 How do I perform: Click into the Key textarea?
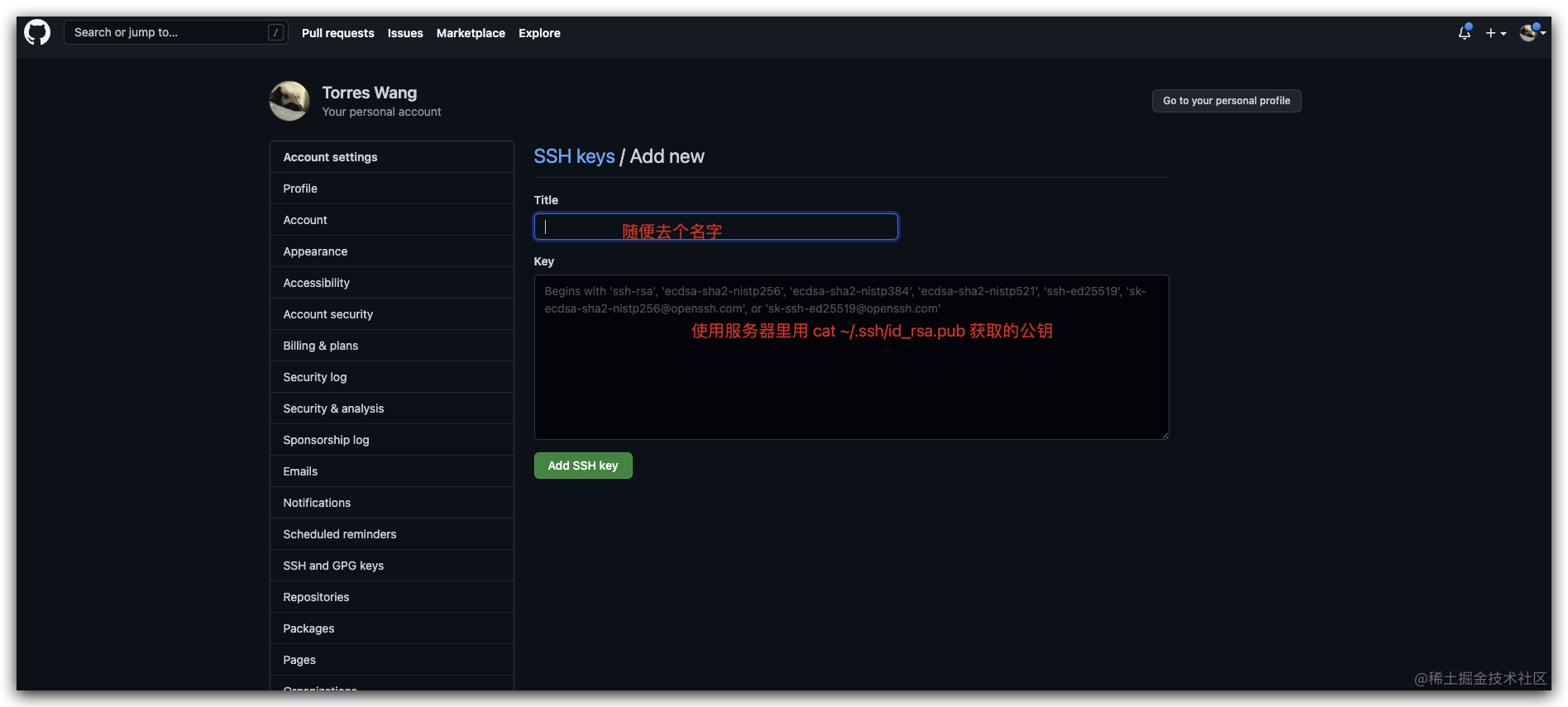(851, 357)
